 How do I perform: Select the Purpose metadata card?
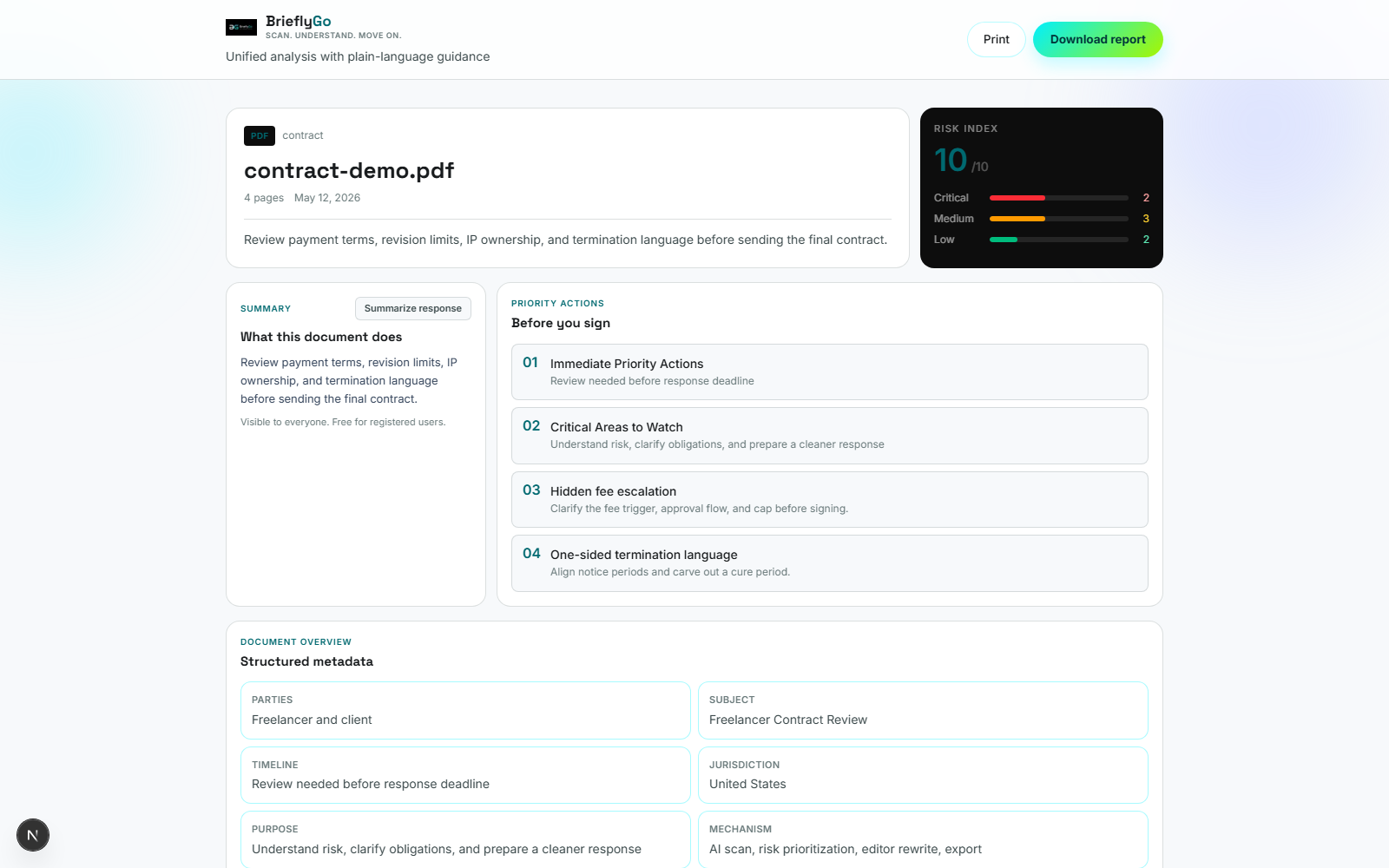tap(465, 839)
